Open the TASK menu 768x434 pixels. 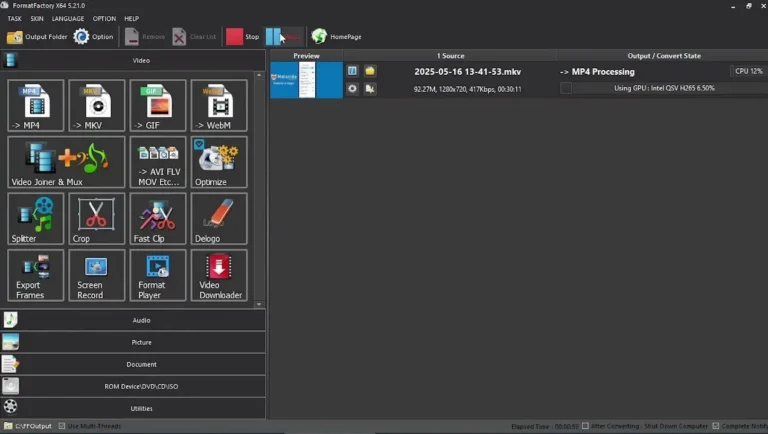14,19
